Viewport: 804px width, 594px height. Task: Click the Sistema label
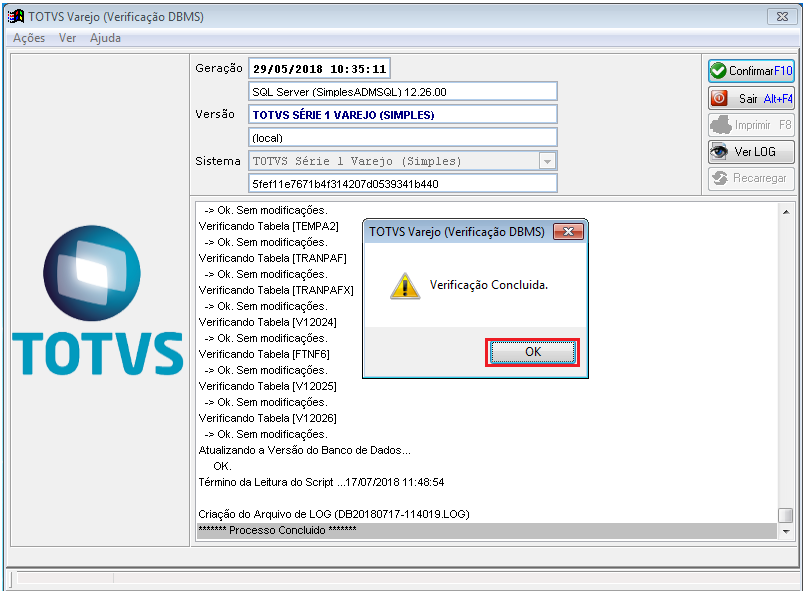tap(218, 161)
